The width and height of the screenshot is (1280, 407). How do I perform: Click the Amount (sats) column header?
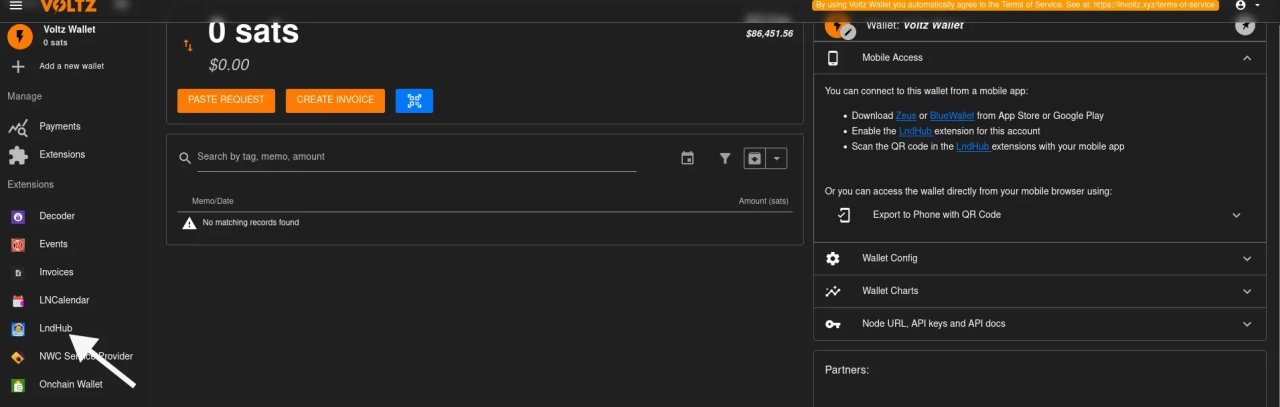(x=764, y=201)
